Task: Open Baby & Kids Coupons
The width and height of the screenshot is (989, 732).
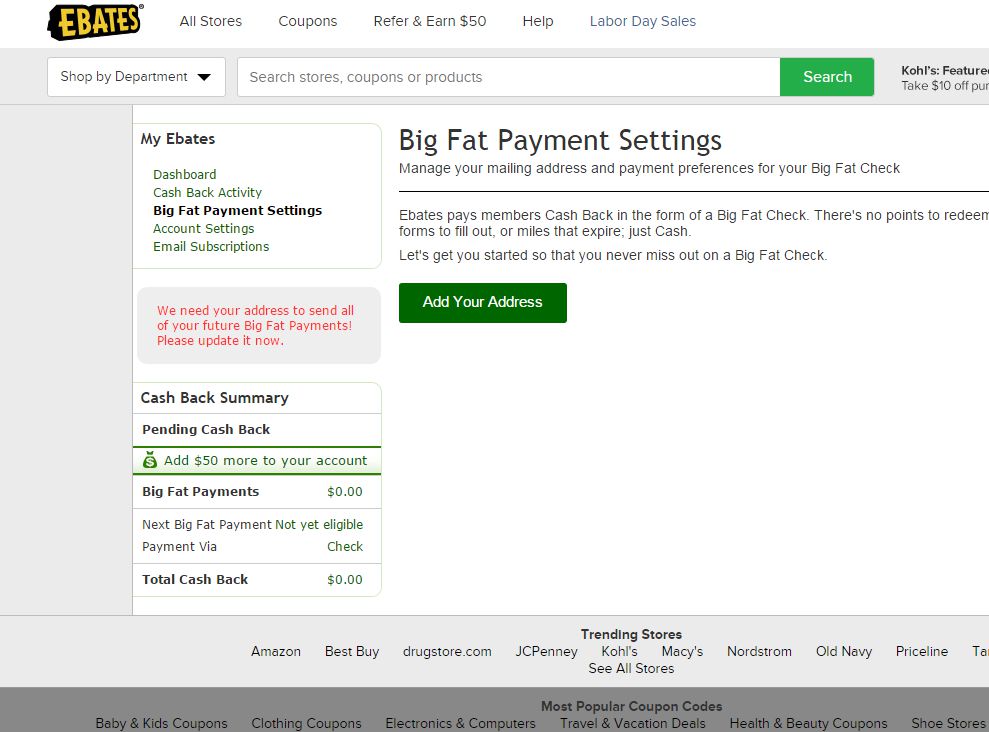Action: [x=161, y=723]
